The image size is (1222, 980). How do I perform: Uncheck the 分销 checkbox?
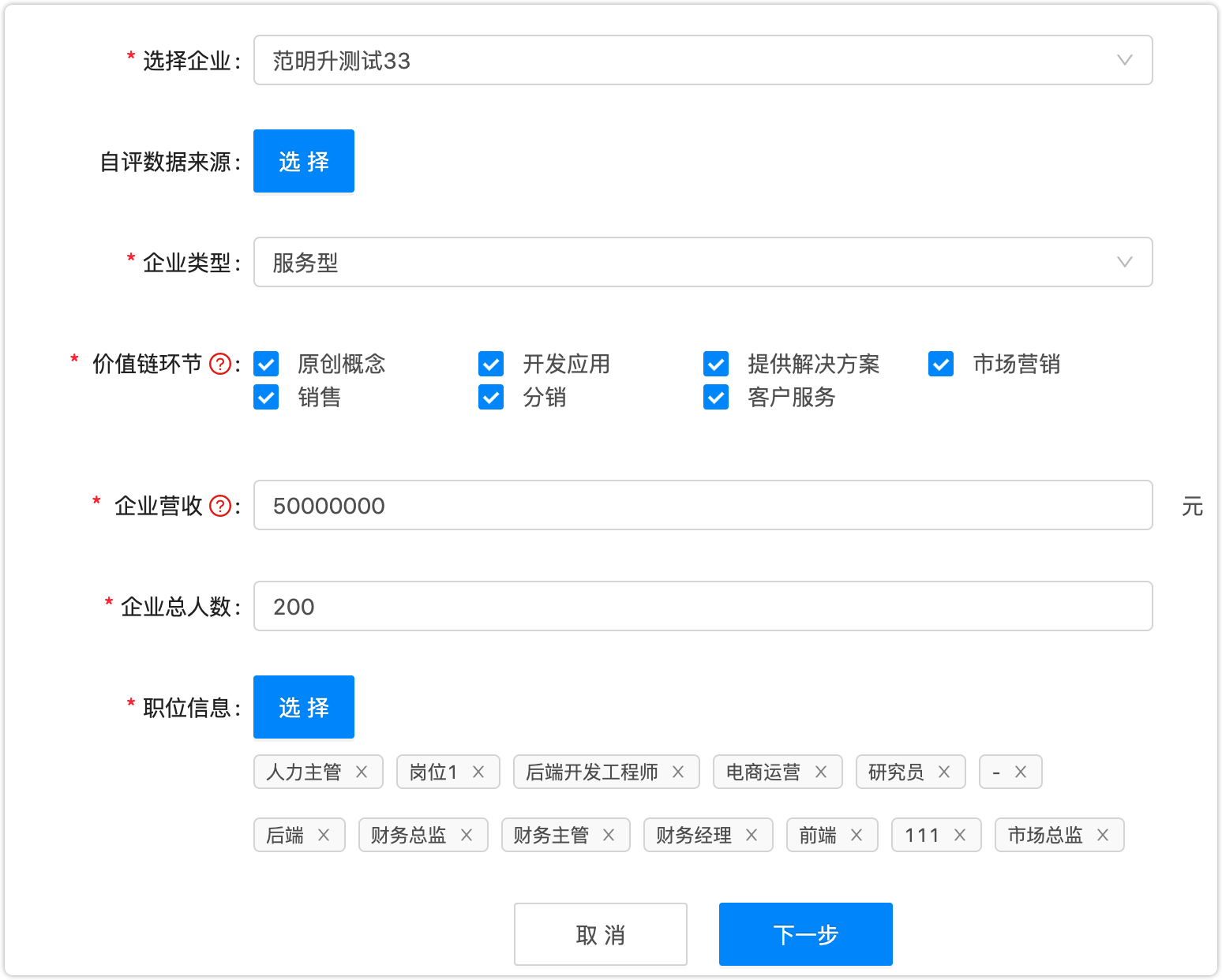click(x=491, y=397)
